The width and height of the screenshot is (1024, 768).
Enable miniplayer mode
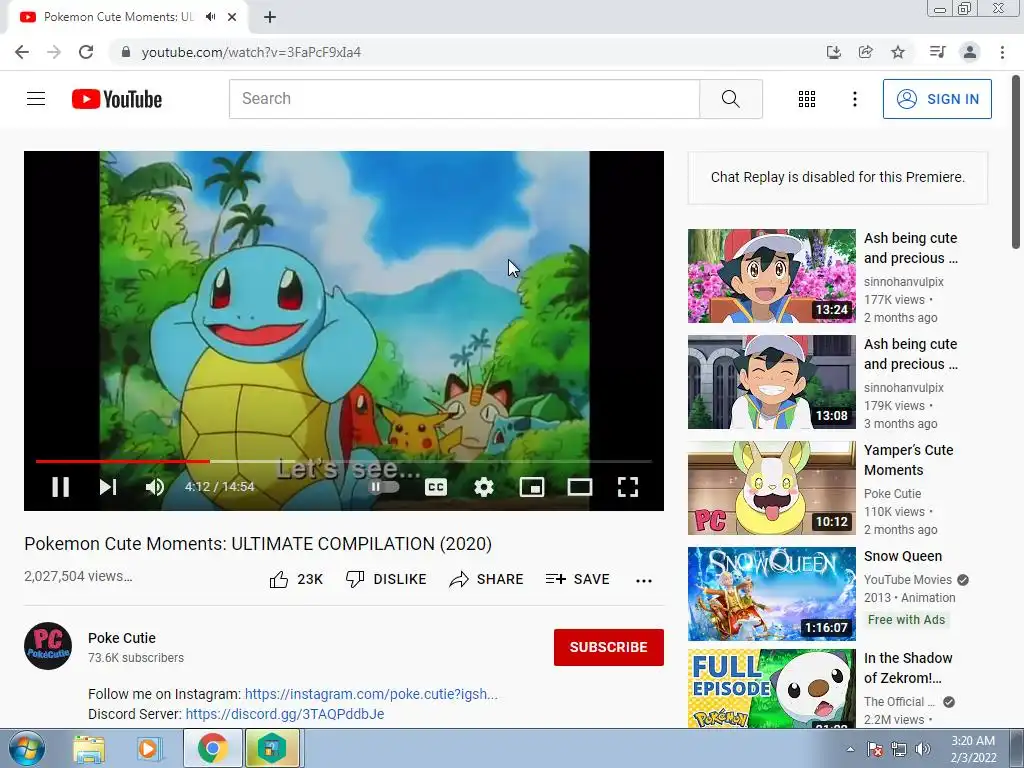coord(532,487)
